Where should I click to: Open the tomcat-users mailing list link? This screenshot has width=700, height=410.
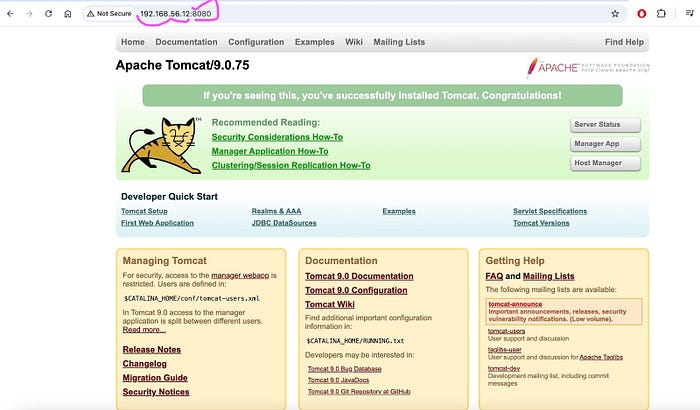[x=506, y=331]
